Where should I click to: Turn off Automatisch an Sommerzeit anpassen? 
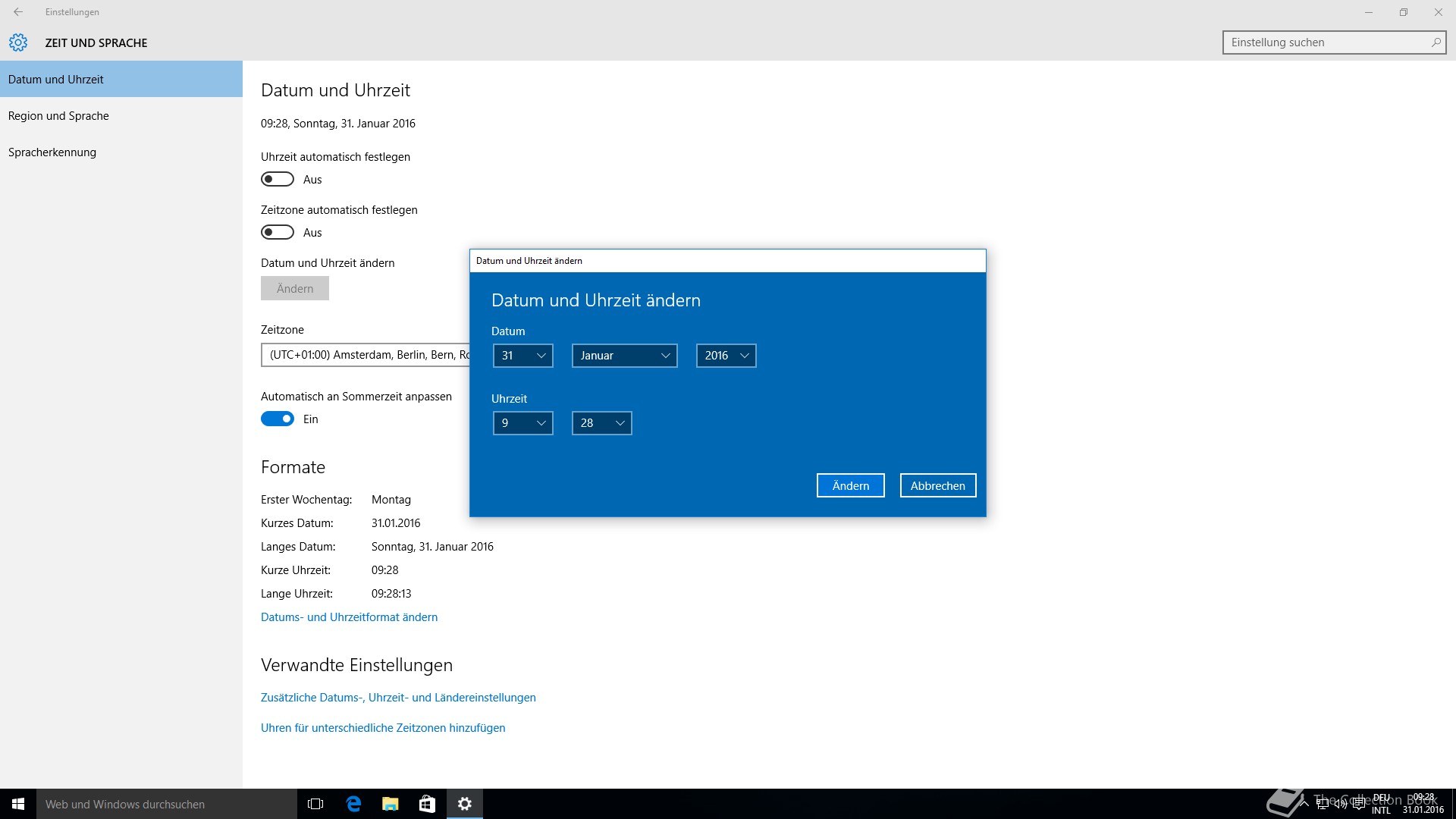(278, 419)
